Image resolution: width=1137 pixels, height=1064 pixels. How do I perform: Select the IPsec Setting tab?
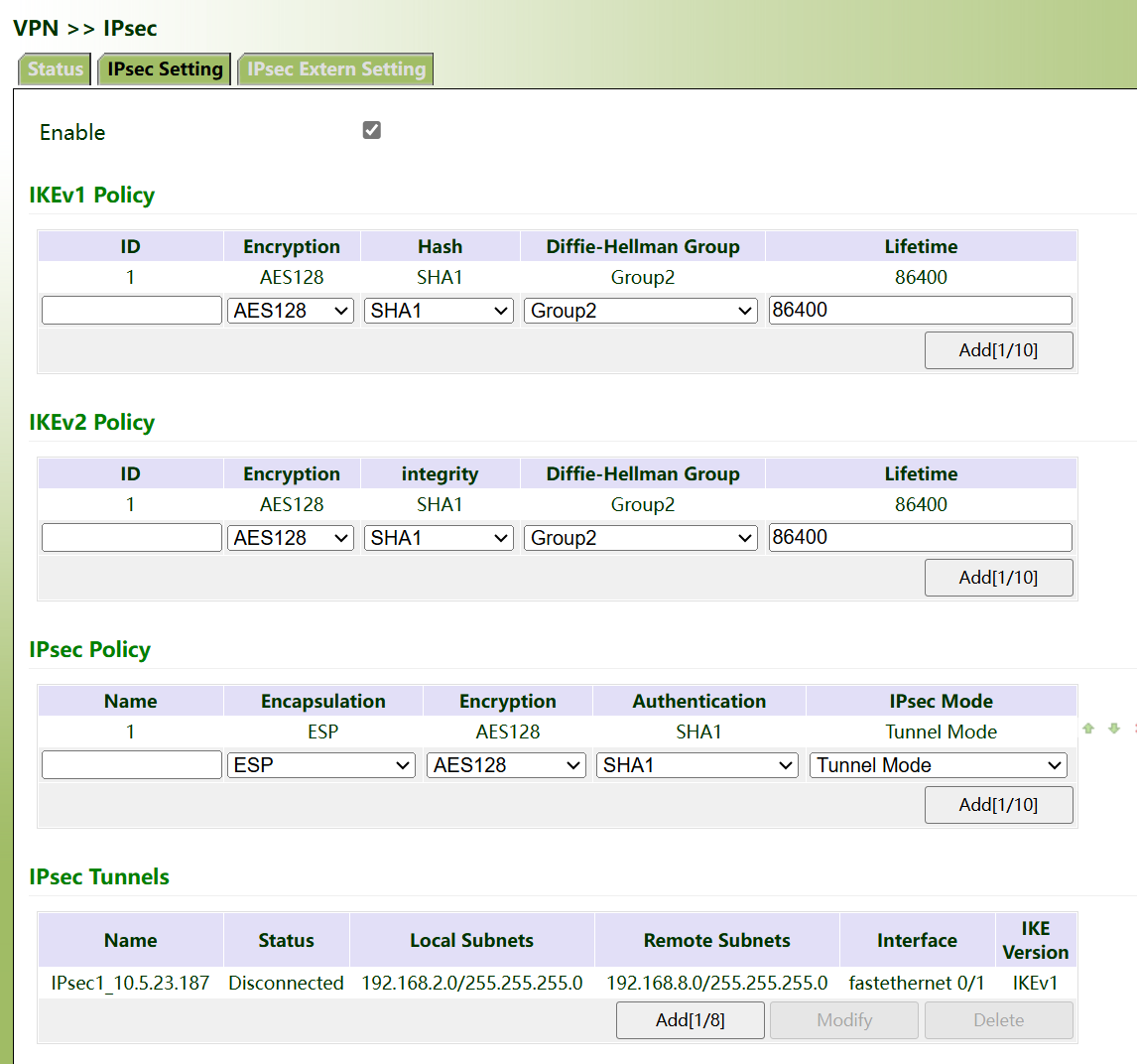(x=165, y=69)
